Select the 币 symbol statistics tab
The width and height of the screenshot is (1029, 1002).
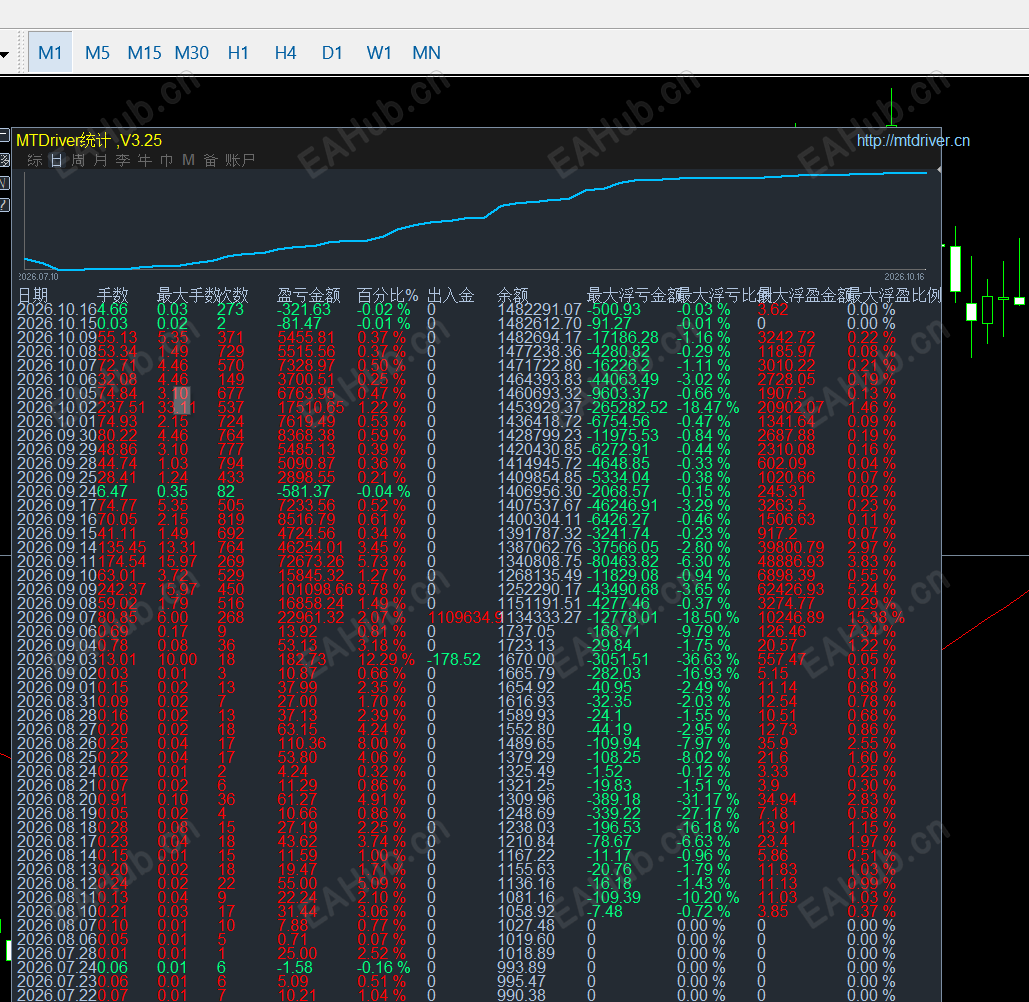click(167, 160)
